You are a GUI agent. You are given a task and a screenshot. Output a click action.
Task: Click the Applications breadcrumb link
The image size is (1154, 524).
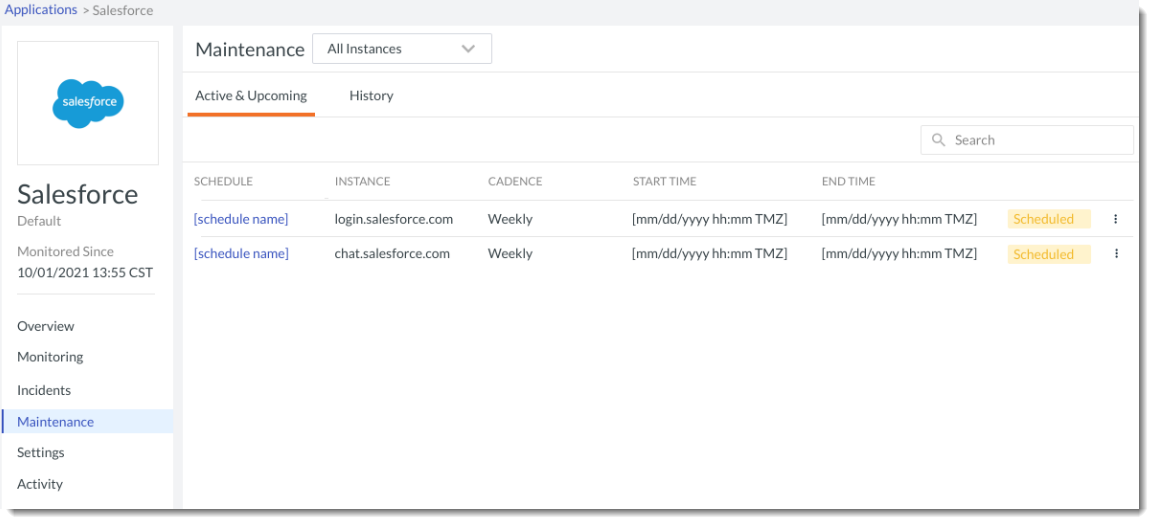pyautogui.click(x=41, y=10)
